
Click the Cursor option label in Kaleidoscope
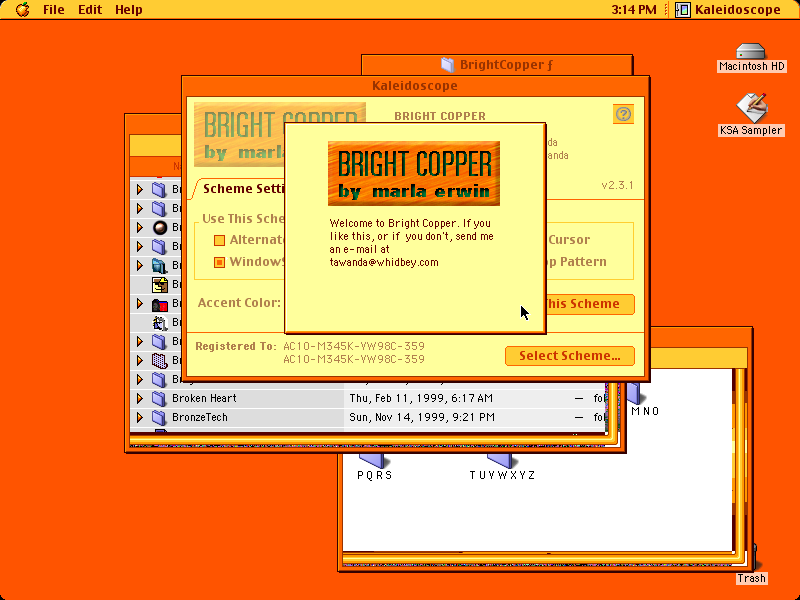coord(569,240)
